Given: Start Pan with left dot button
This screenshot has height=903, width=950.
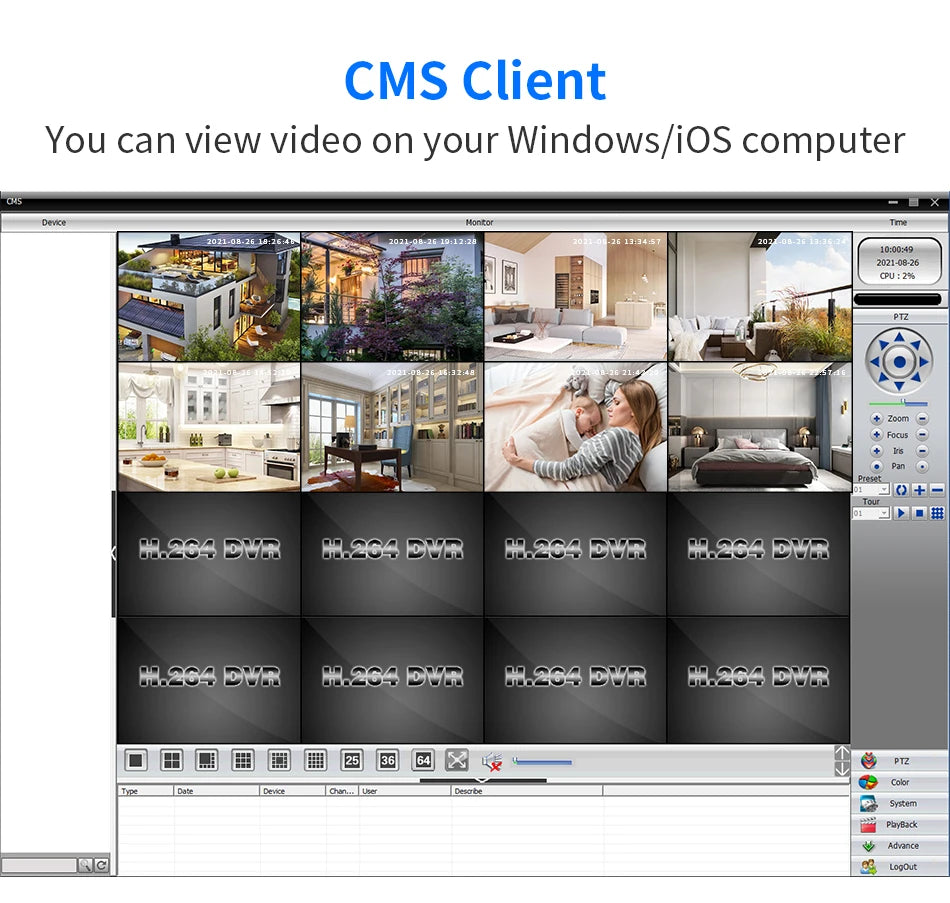Looking at the screenshot, I should (876, 466).
